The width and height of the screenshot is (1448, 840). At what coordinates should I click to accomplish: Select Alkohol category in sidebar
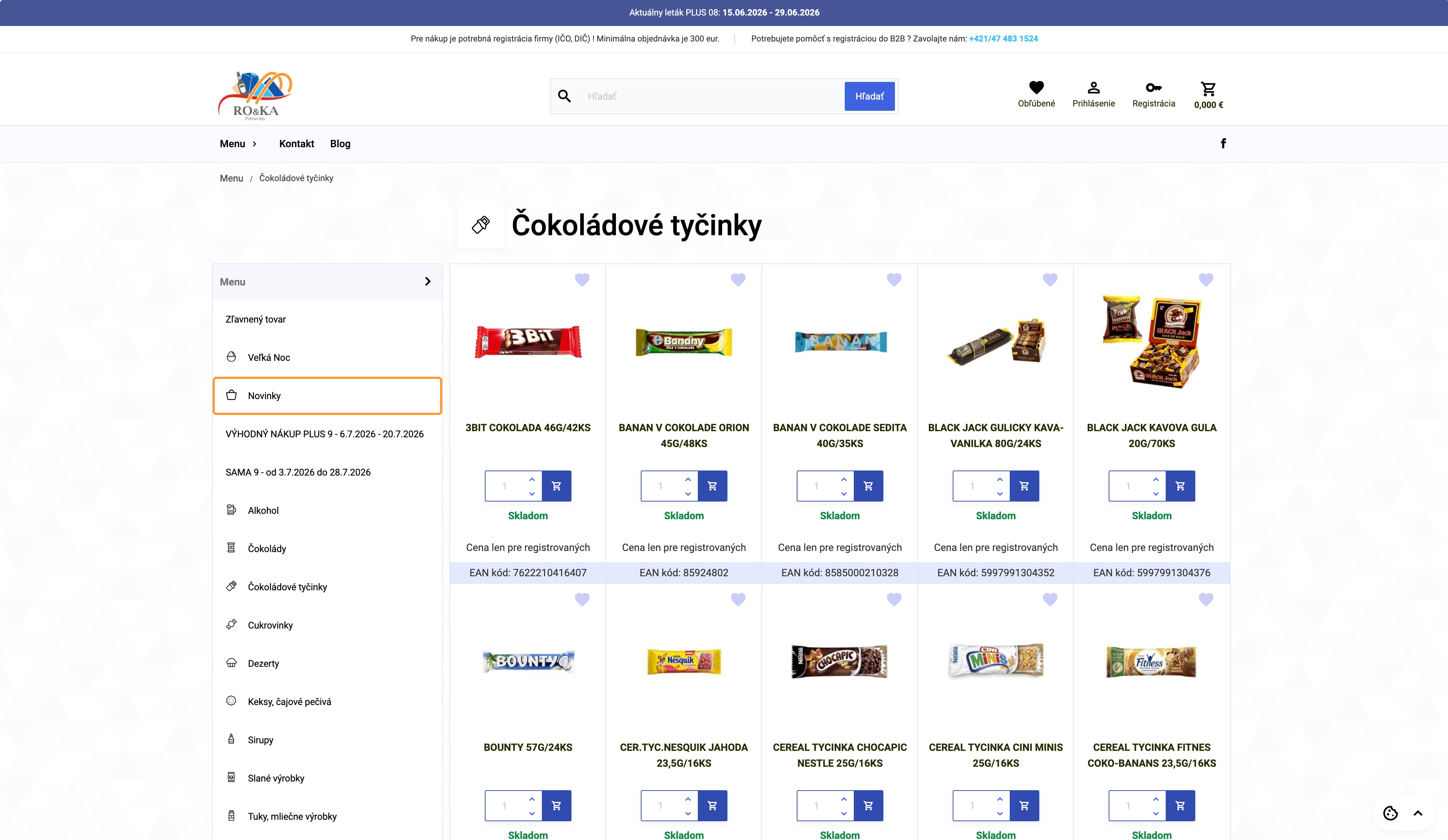point(327,511)
